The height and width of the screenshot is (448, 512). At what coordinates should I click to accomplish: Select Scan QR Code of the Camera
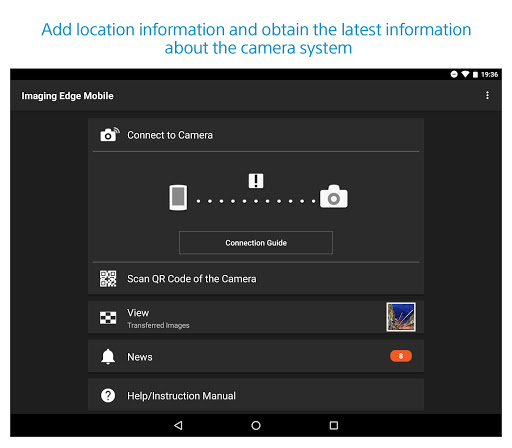coord(256,279)
